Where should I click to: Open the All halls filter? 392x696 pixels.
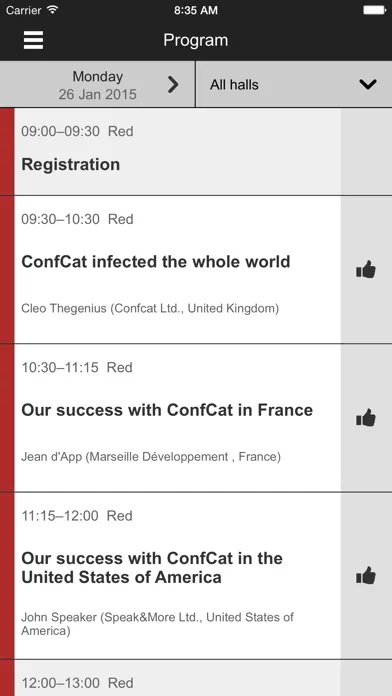tap(294, 84)
